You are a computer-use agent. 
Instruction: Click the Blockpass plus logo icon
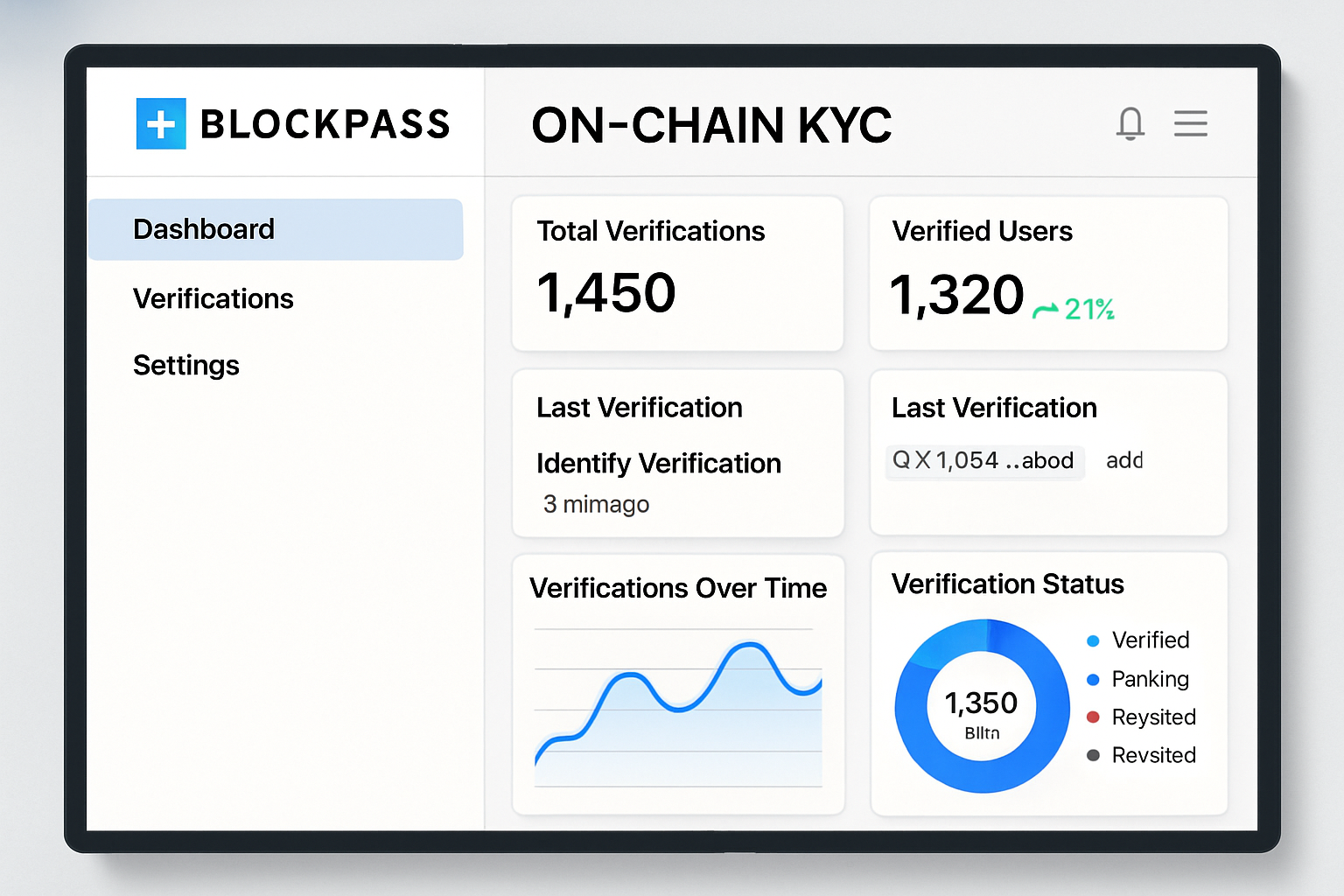click(161, 123)
